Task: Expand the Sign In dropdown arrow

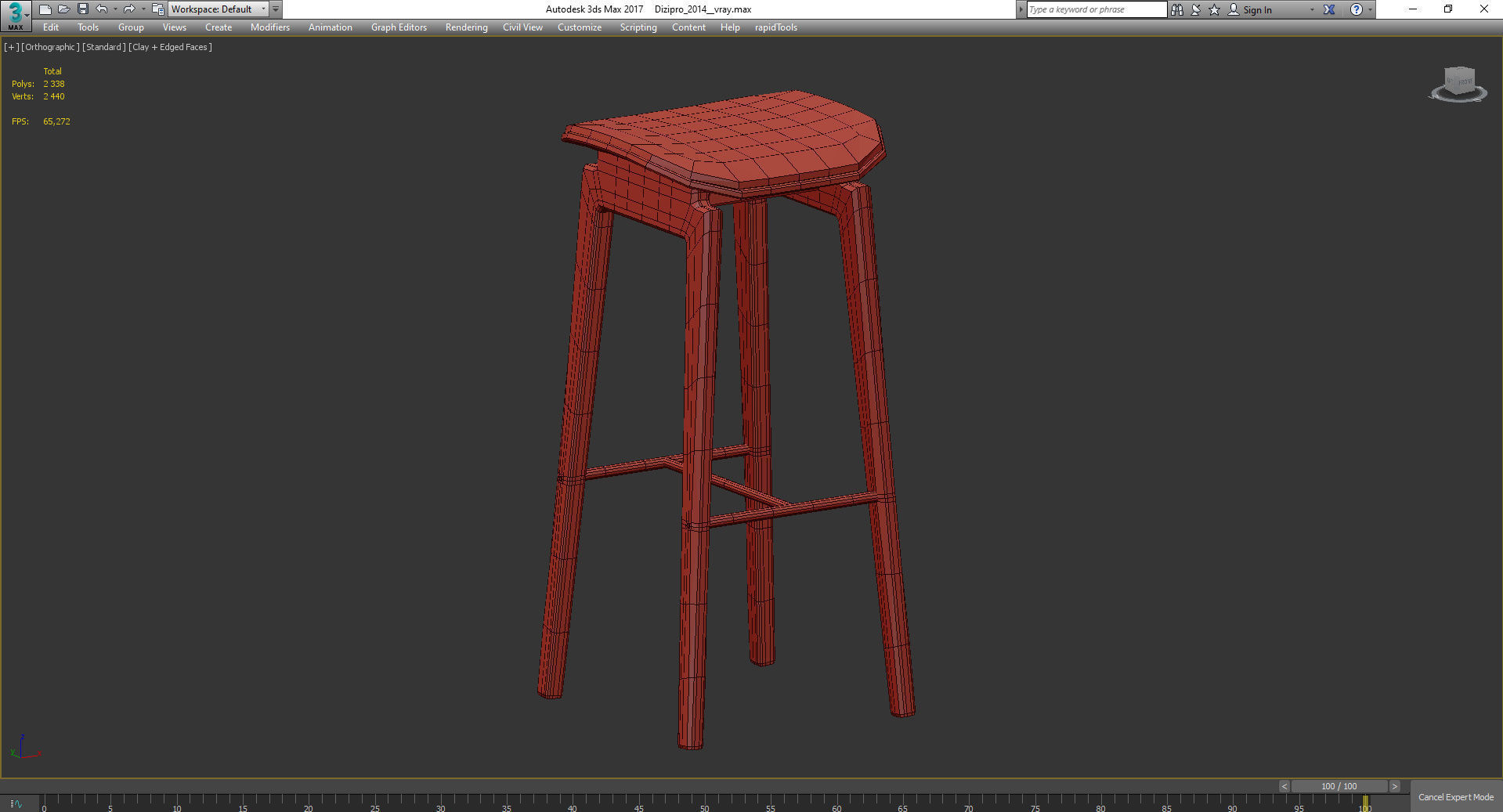Action: coord(1312,9)
